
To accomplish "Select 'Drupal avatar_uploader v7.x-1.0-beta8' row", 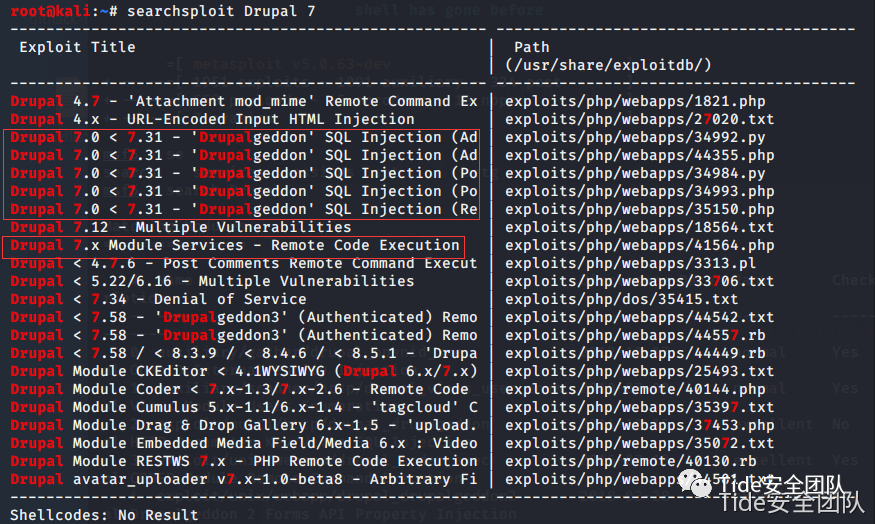I will [x=244, y=479].
